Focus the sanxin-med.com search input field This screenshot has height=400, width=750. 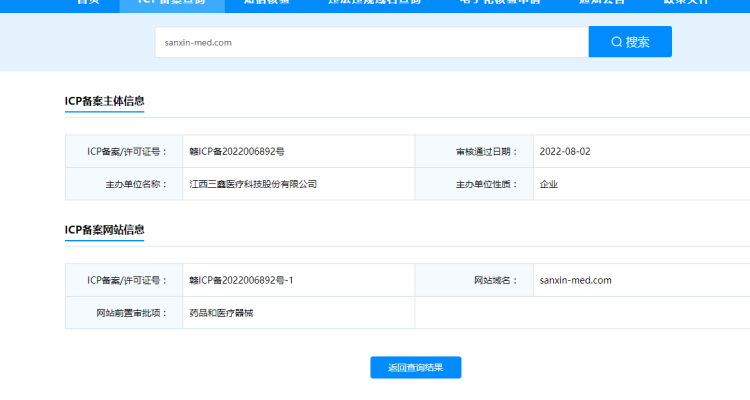coord(372,42)
